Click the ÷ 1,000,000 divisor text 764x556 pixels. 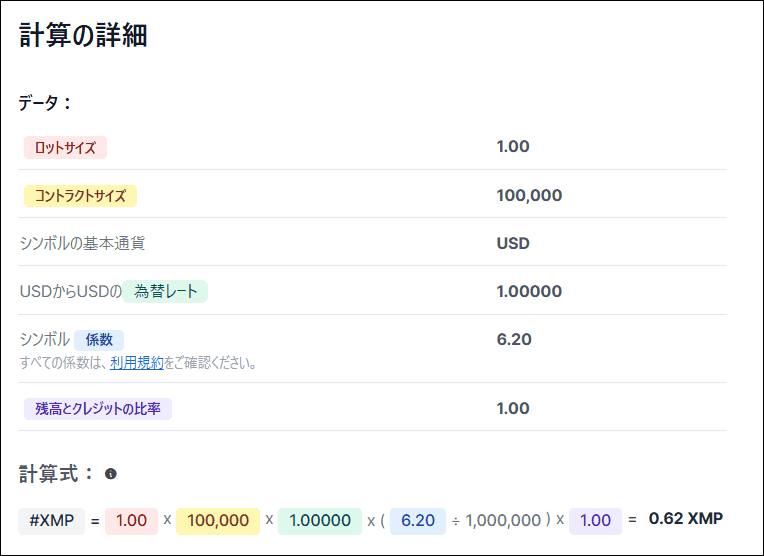click(x=498, y=521)
